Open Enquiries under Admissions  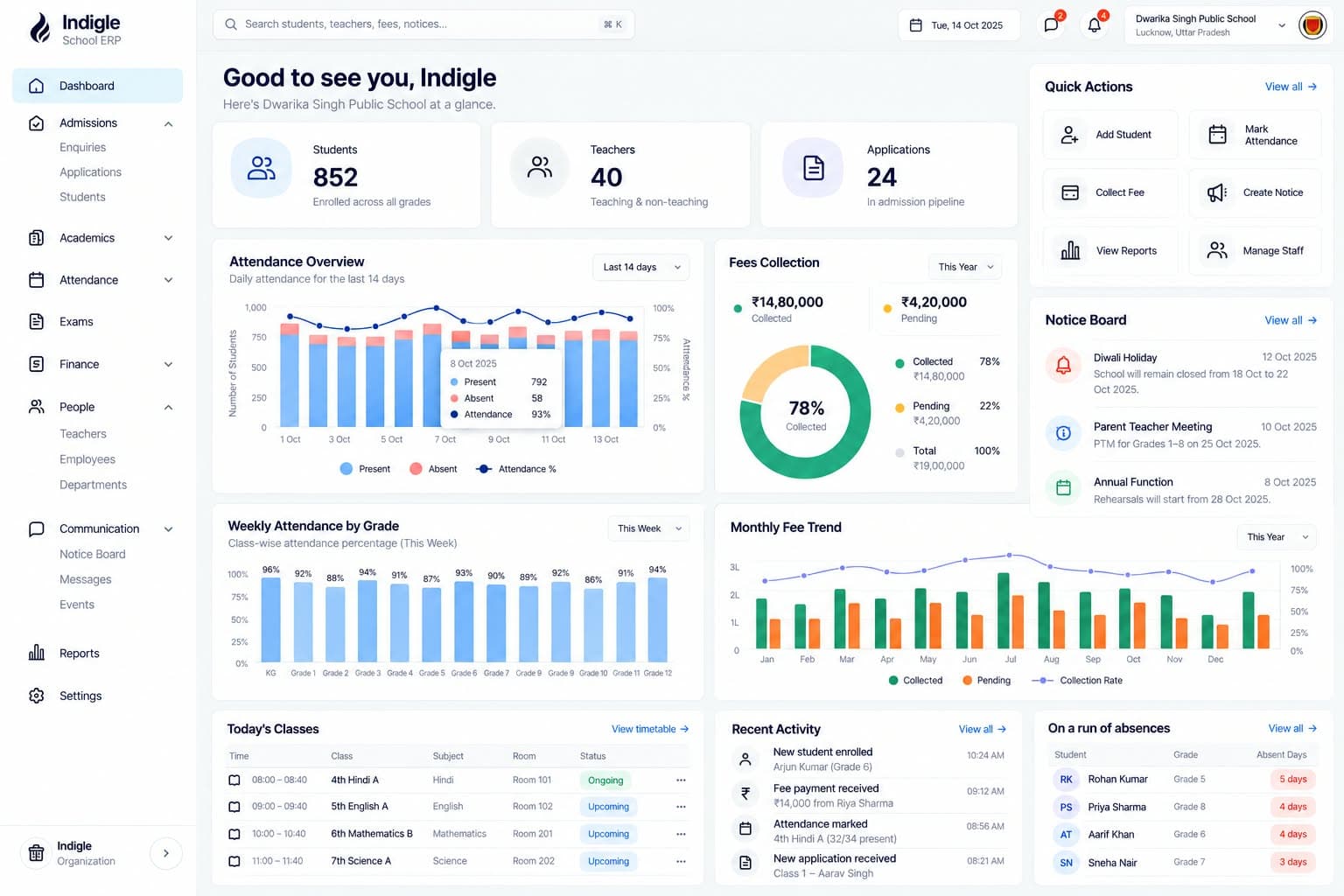[x=82, y=147]
